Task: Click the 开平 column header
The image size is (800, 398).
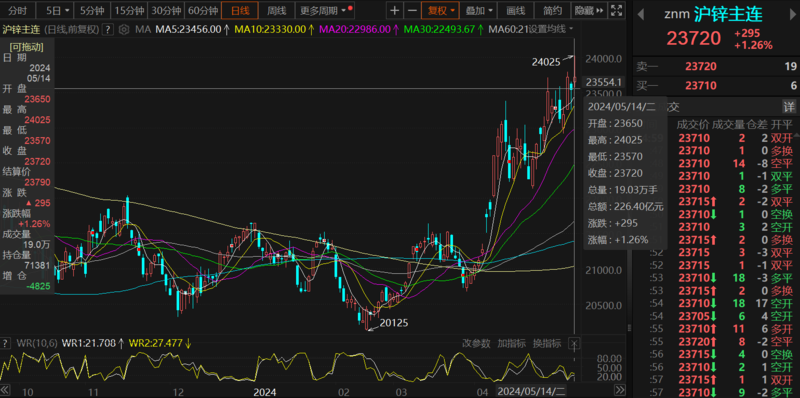Action: point(782,124)
